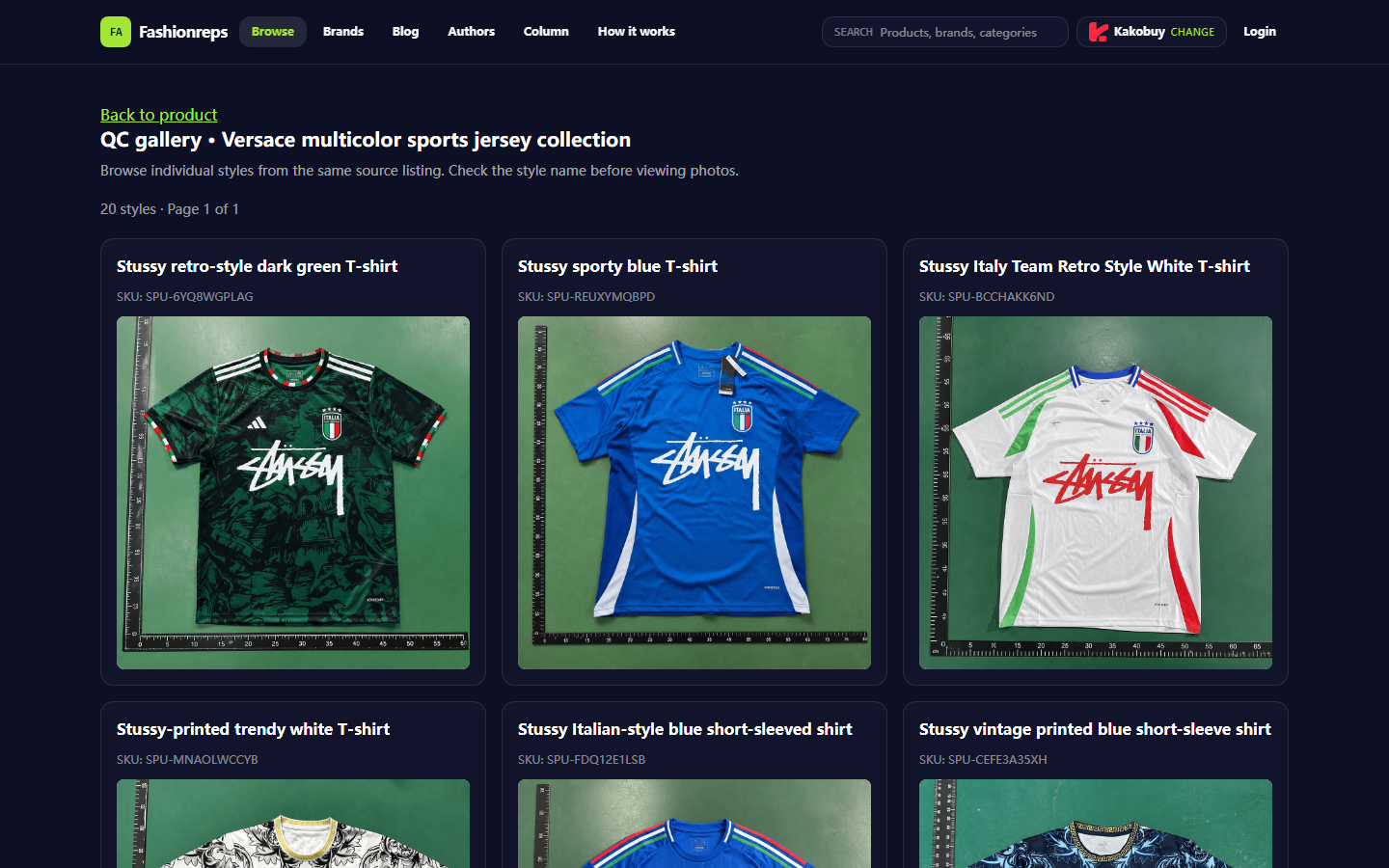
Task: Open the Column nav item
Action: [x=546, y=32]
